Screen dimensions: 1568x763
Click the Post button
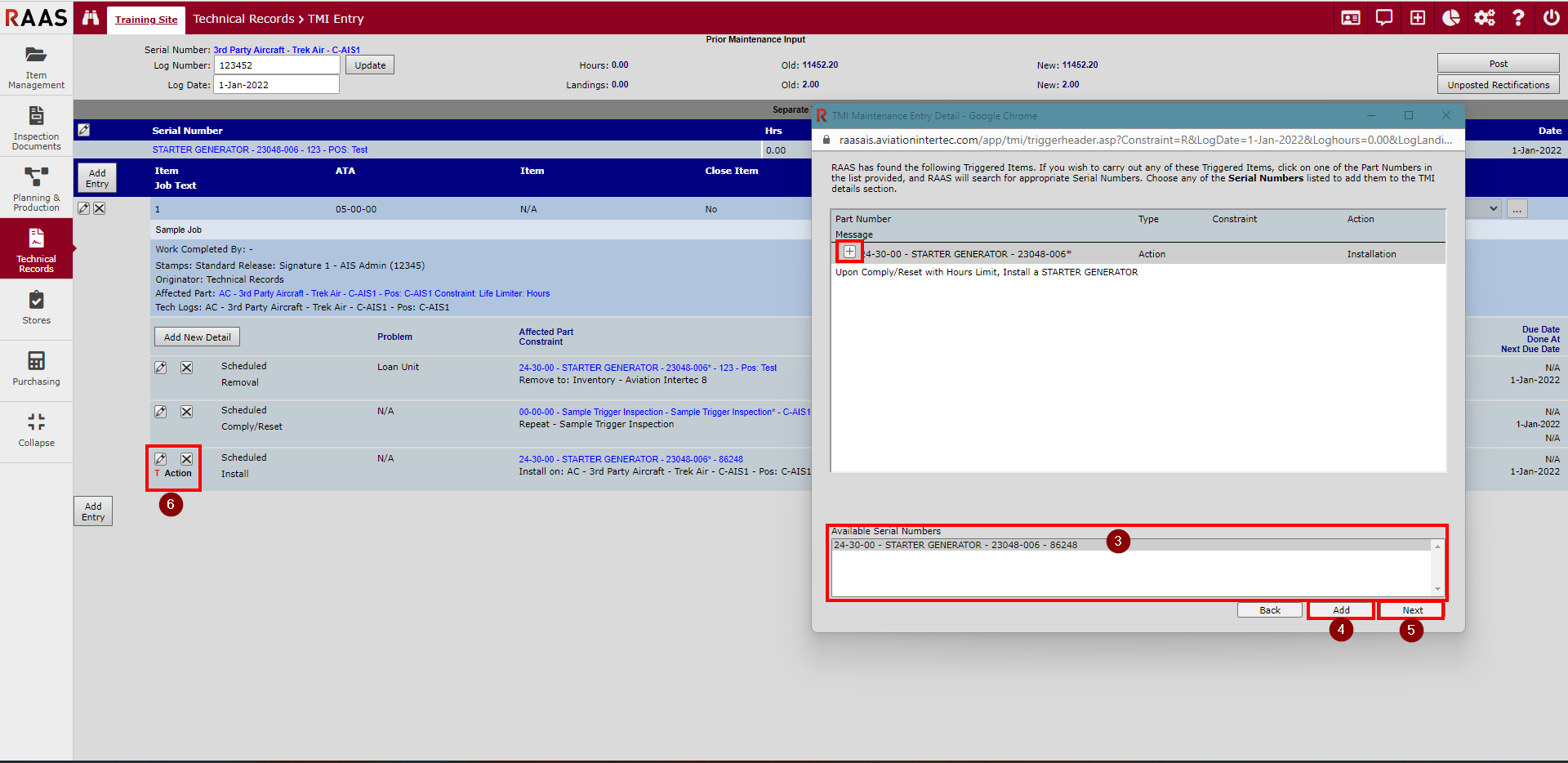coord(1499,64)
